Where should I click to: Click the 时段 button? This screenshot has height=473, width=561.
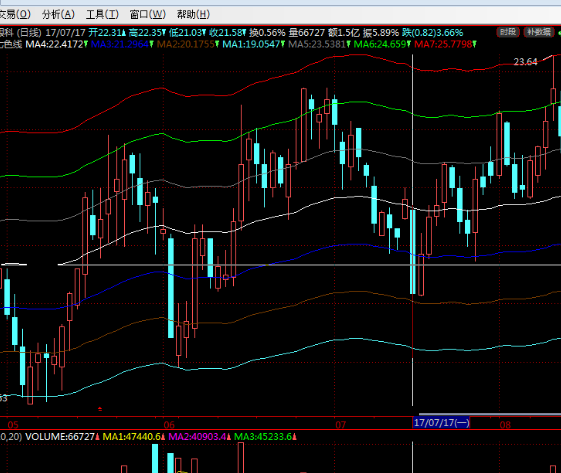pyautogui.click(x=508, y=32)
